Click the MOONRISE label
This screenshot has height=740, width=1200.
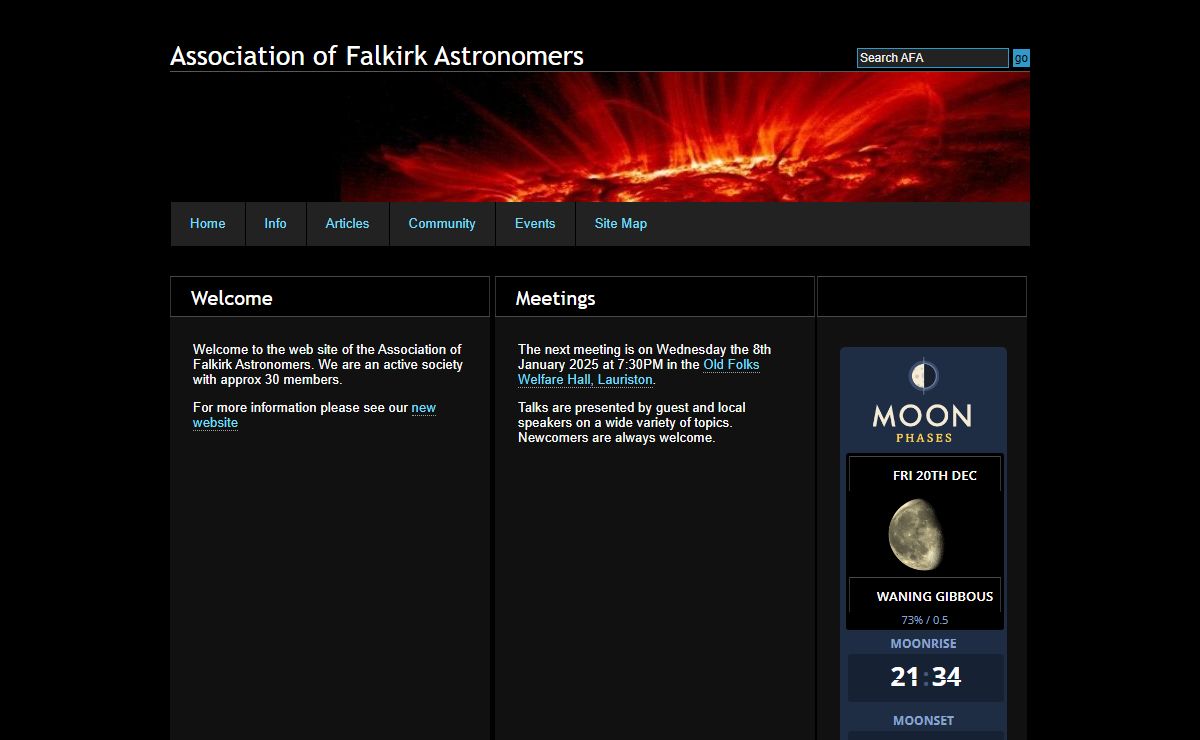924,644
